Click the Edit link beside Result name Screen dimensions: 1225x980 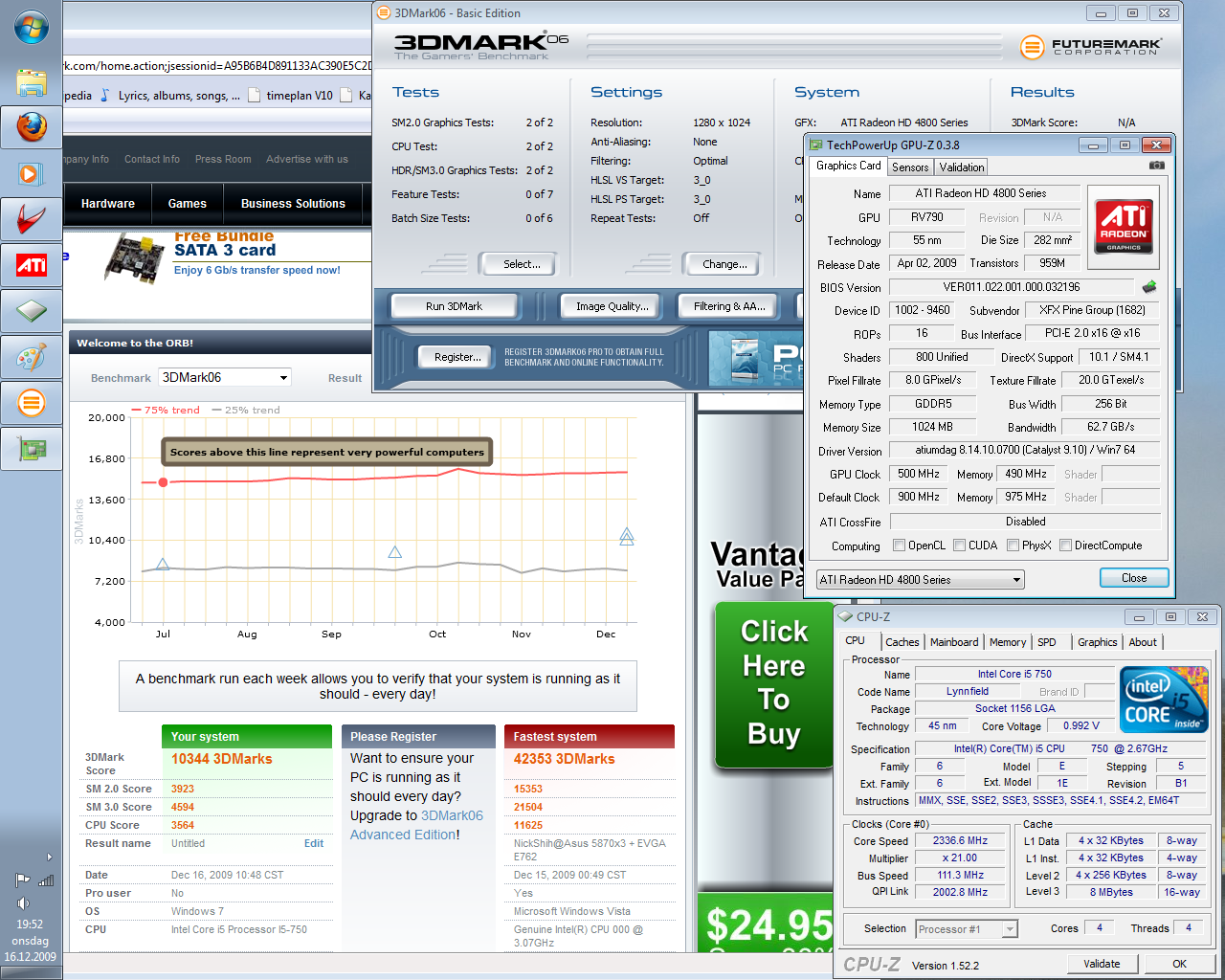(314, 843)
